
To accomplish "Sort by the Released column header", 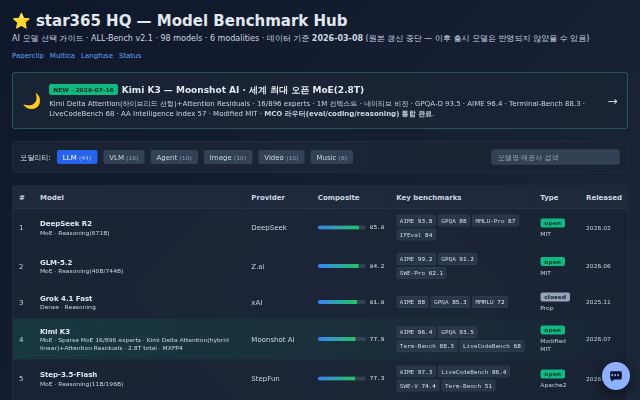I will pos(604,198).
